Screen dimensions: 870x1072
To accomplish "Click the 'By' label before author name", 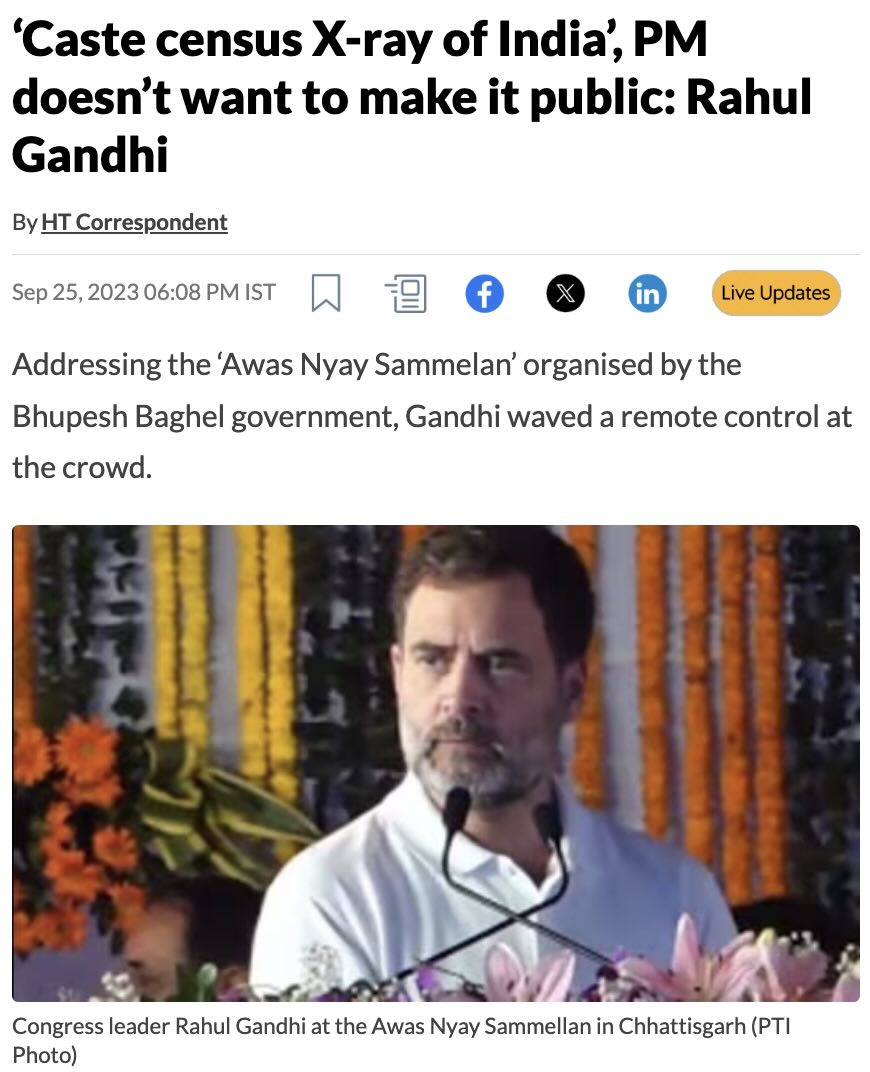I will 25,222.
